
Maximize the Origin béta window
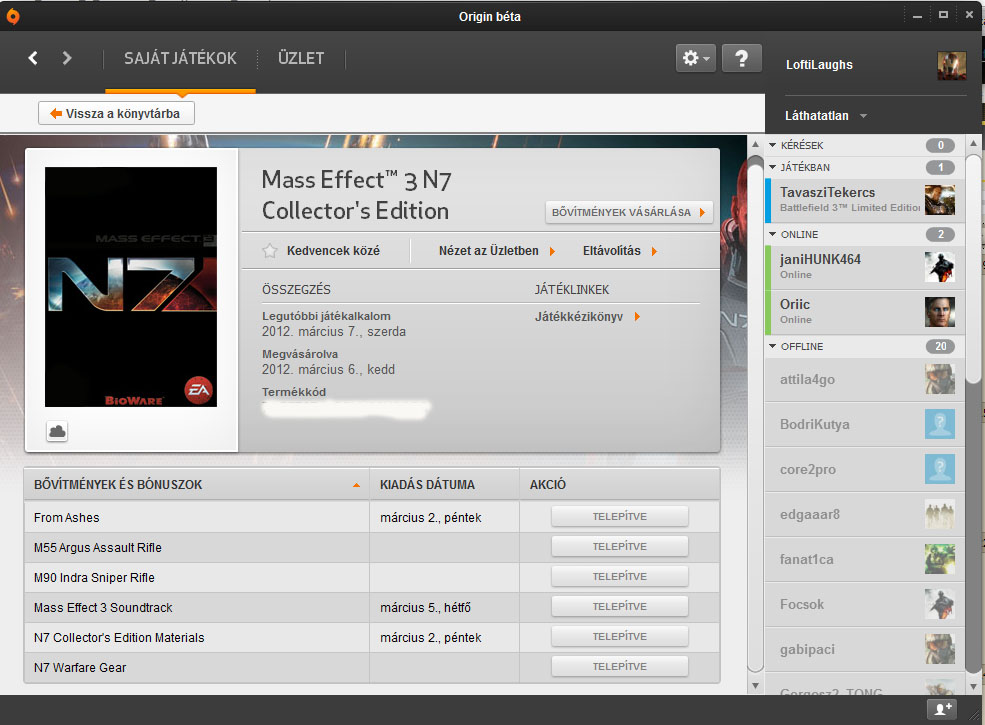(943, 15)
